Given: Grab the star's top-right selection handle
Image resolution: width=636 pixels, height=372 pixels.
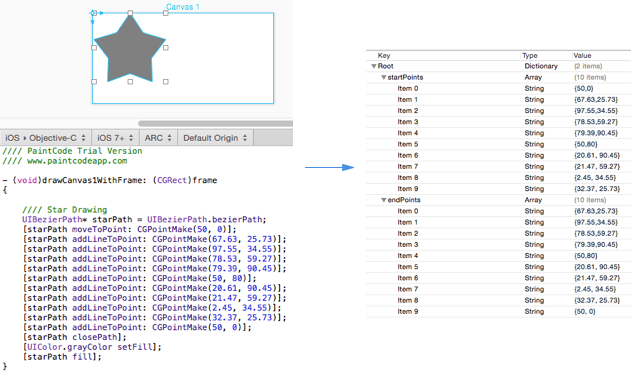Looking at the screenshot, I should click(x=165, y=13).
